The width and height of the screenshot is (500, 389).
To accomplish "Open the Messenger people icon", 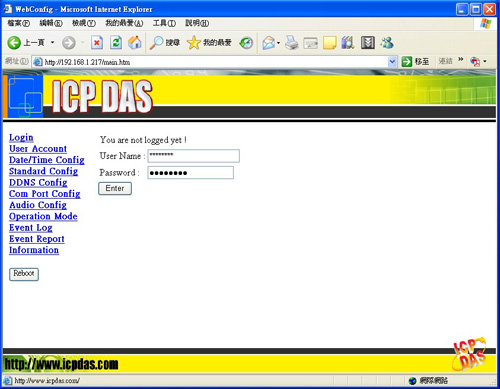I will pyautogui.click(x=387, y=43).
